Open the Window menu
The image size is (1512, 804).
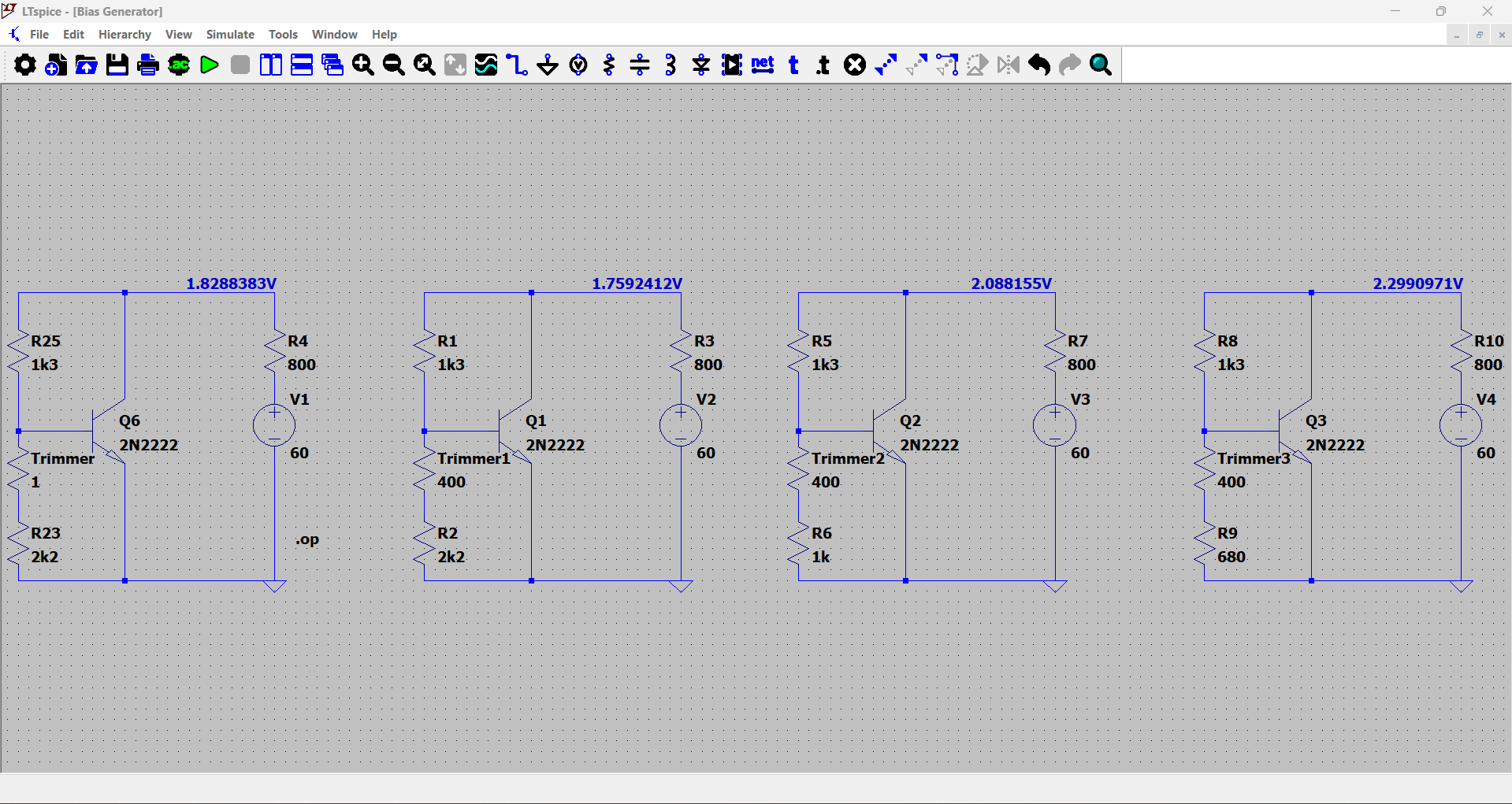coord(334,35)
